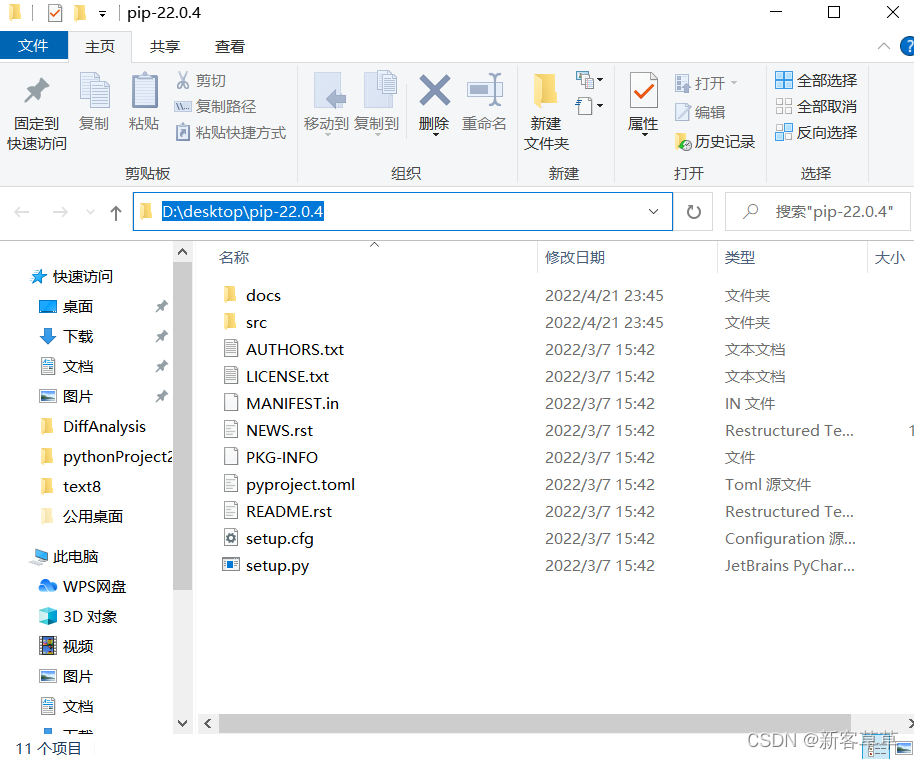Open DiffAnalysis in the navigation pane

point(104,427)
